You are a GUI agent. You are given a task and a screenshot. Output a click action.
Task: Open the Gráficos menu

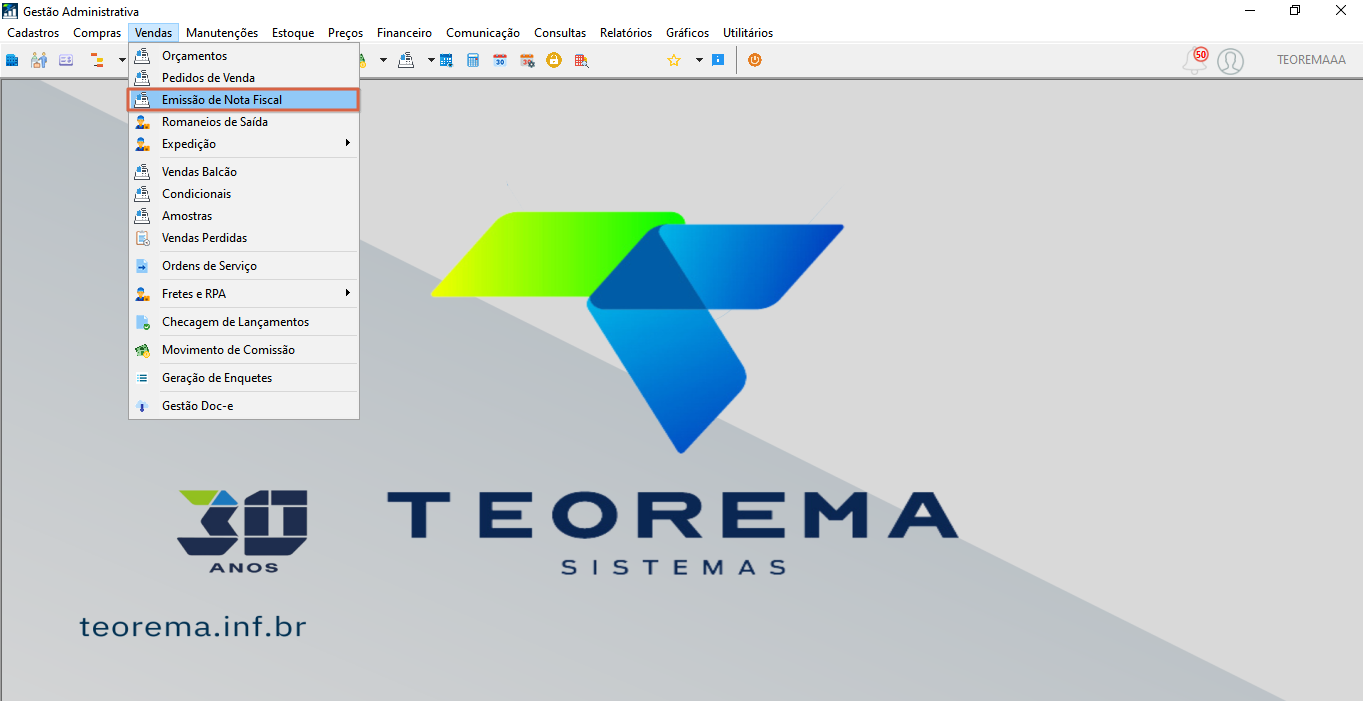[688, 33]
